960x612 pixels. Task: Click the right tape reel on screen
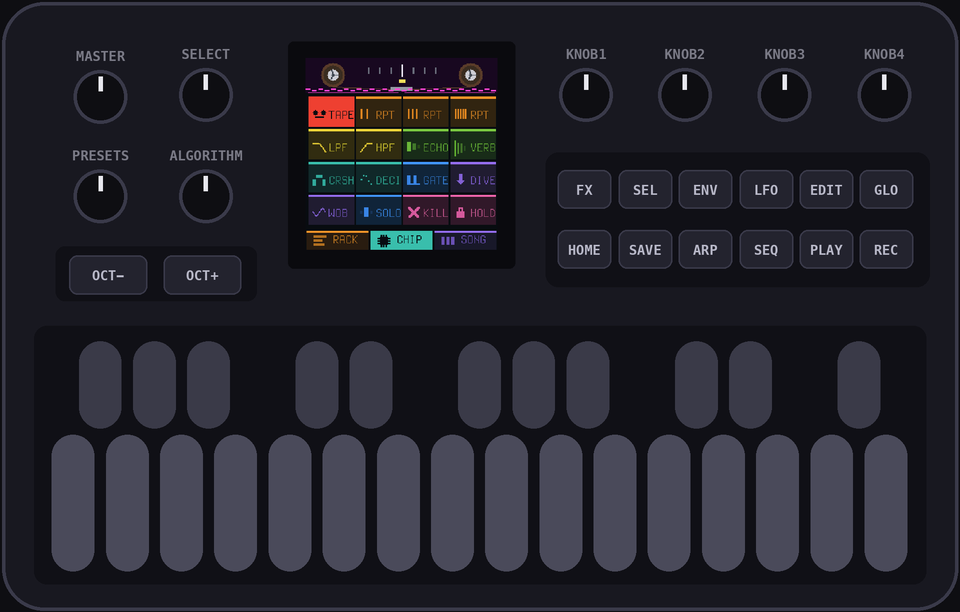coord(470,75)
